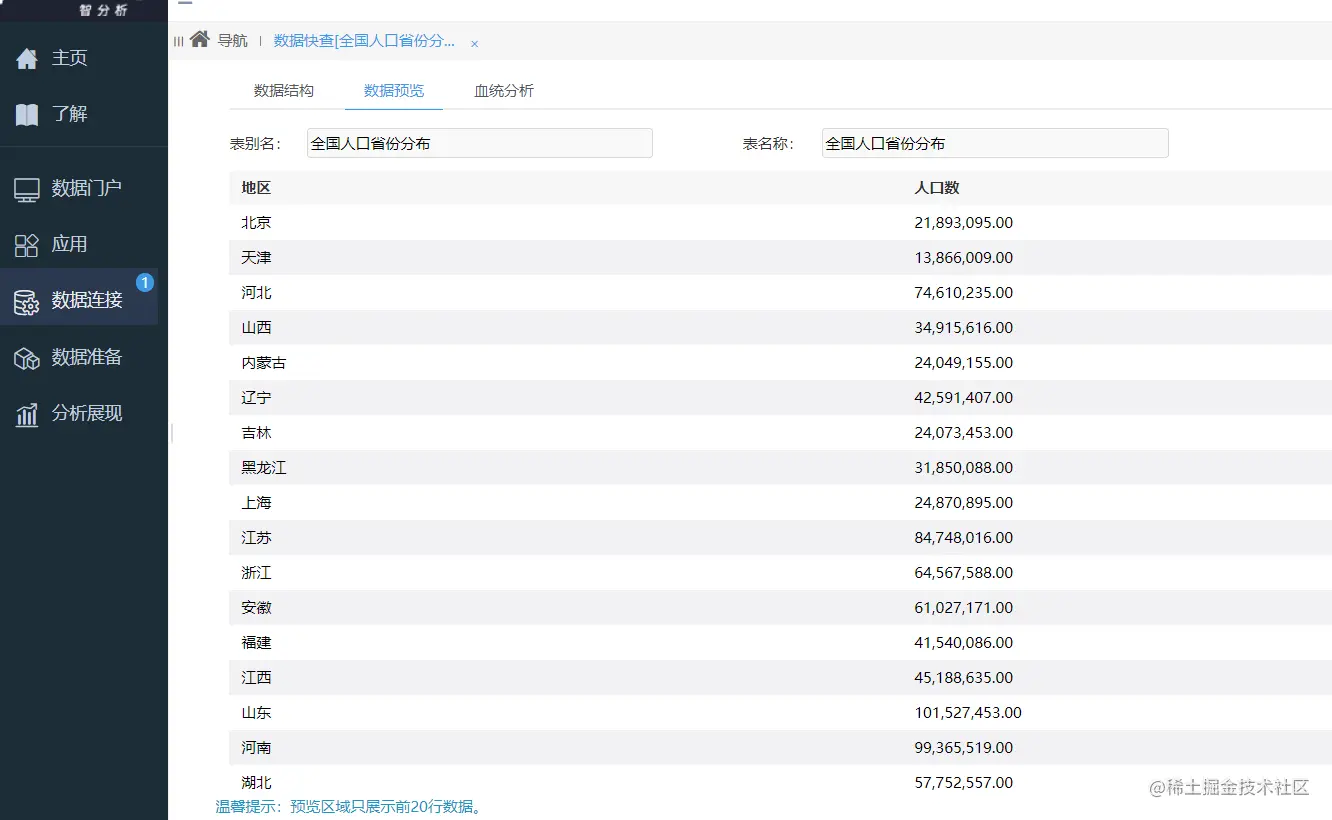Click inside the 表别名 input field
1332x820 pixels.
pyautogui.click(x=478, y=143)
